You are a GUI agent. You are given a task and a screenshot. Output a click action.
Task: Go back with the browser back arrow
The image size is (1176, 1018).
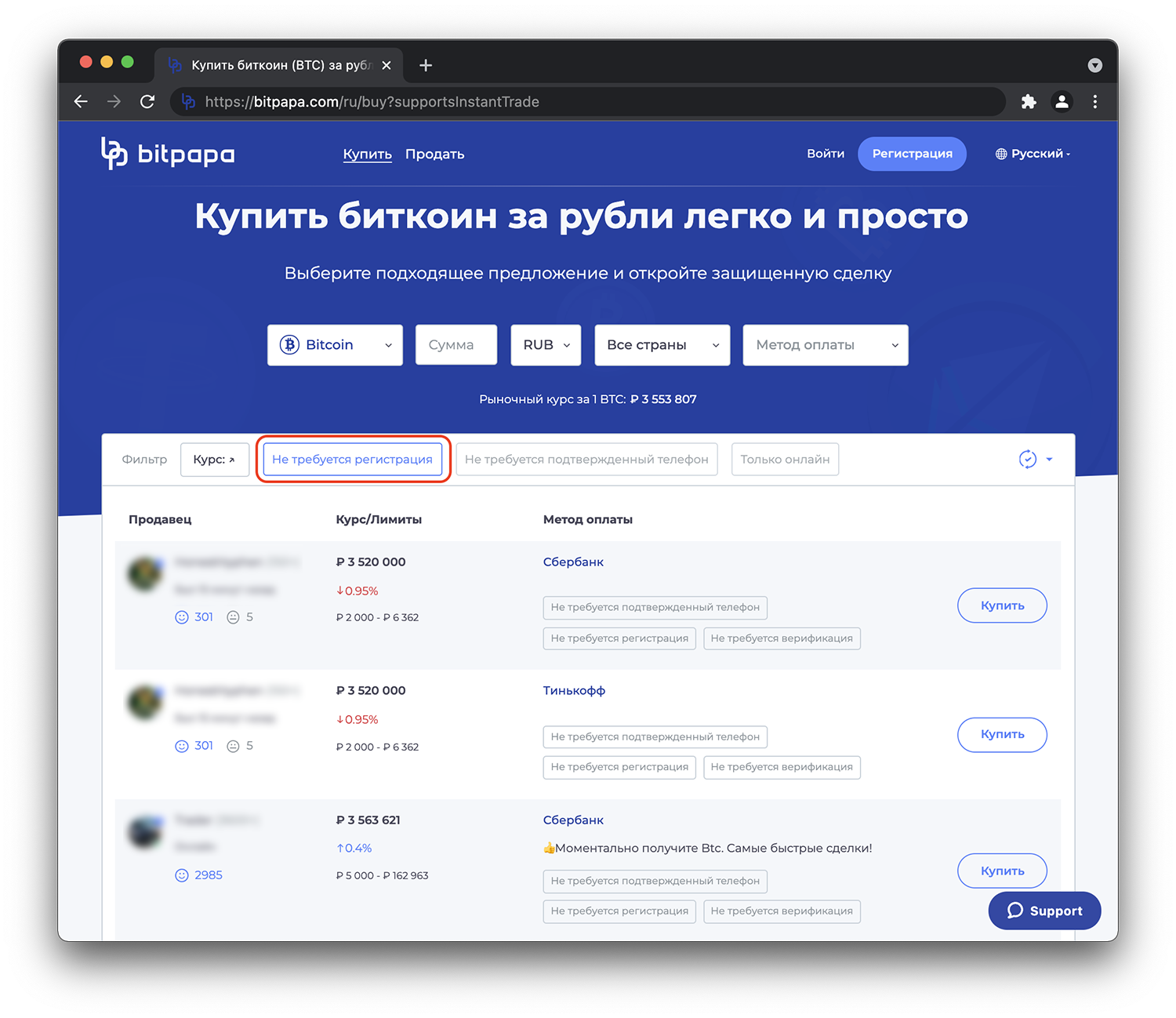pyautogui.click(x=81, y=101)
